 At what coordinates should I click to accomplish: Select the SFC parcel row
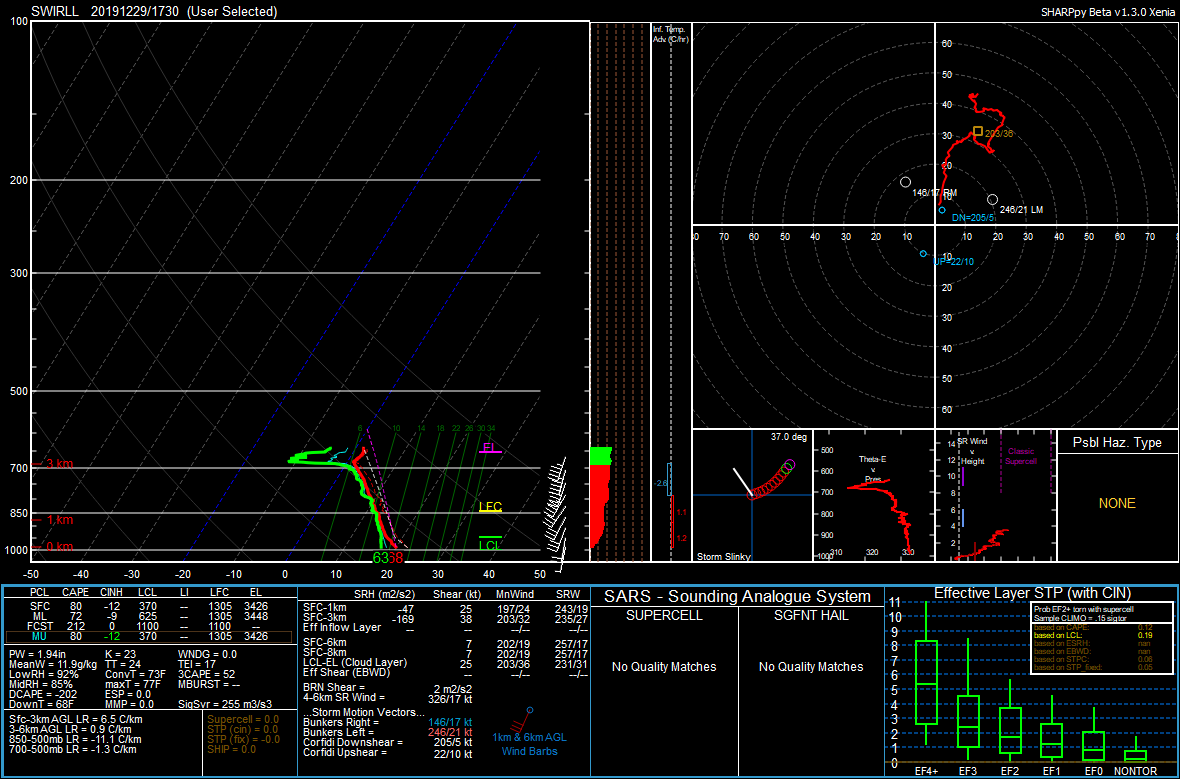149,606
